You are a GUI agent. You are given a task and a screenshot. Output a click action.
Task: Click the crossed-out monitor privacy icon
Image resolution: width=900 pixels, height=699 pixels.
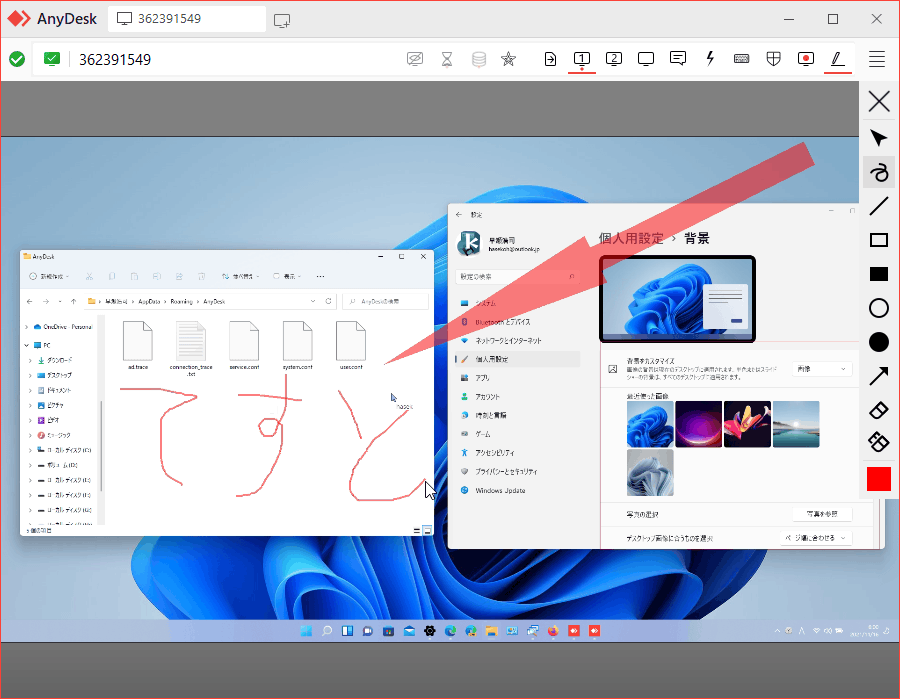(x=414, y=59)
